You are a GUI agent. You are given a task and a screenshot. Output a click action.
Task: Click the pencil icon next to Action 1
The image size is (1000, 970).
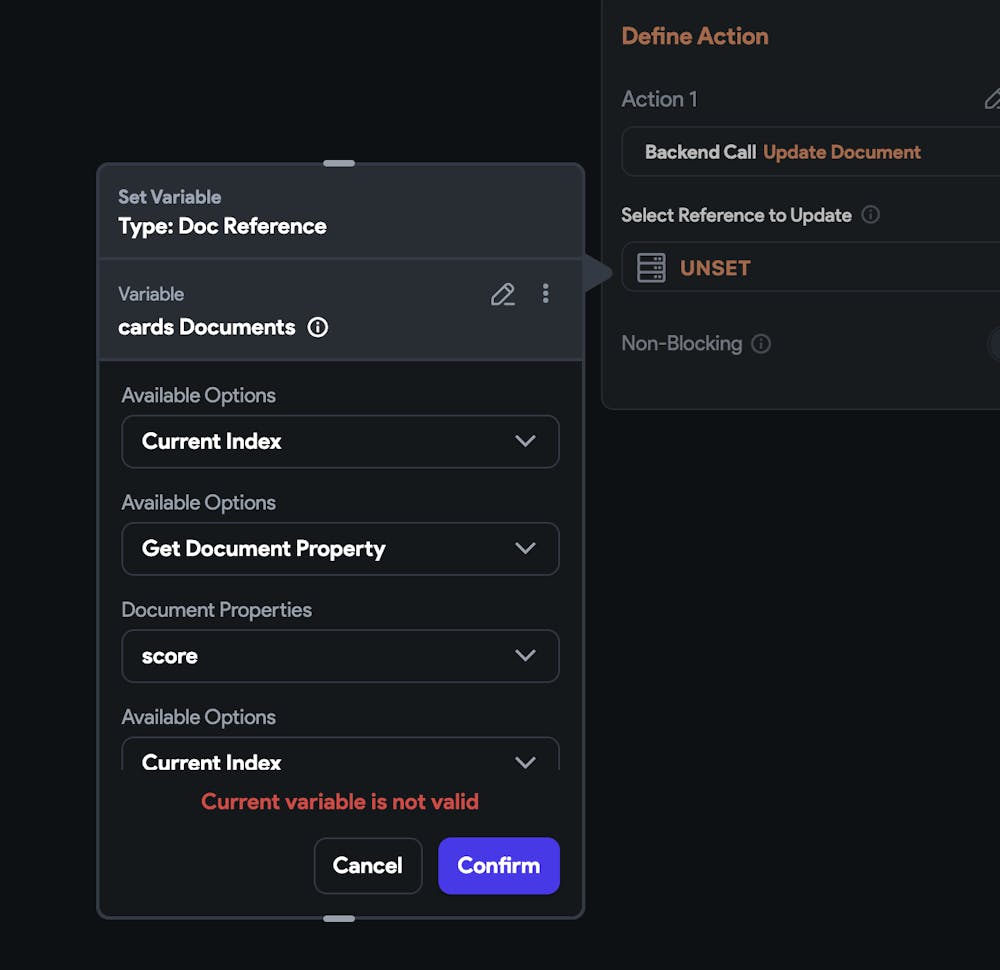click(992, 99)
